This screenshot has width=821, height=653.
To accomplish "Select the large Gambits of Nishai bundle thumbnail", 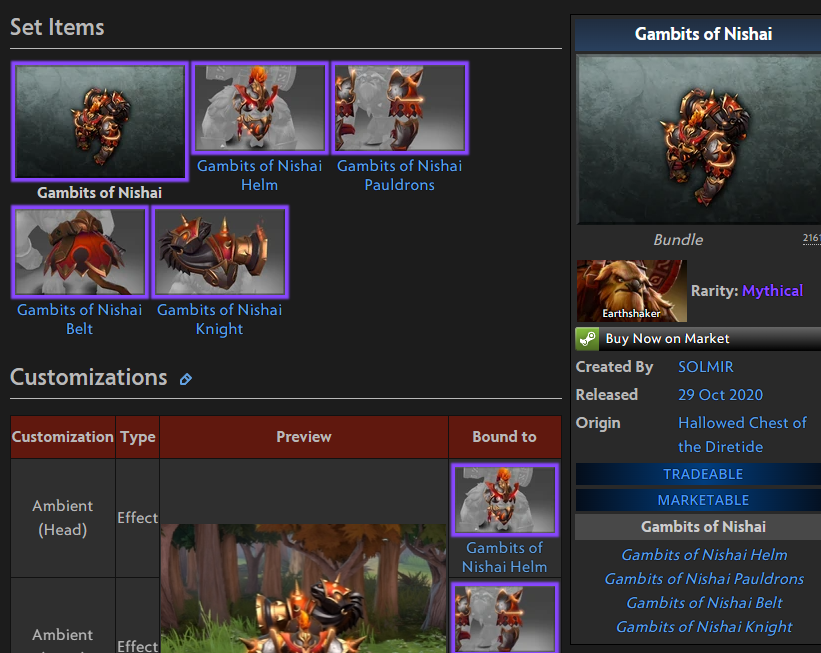I will (99, 121).
